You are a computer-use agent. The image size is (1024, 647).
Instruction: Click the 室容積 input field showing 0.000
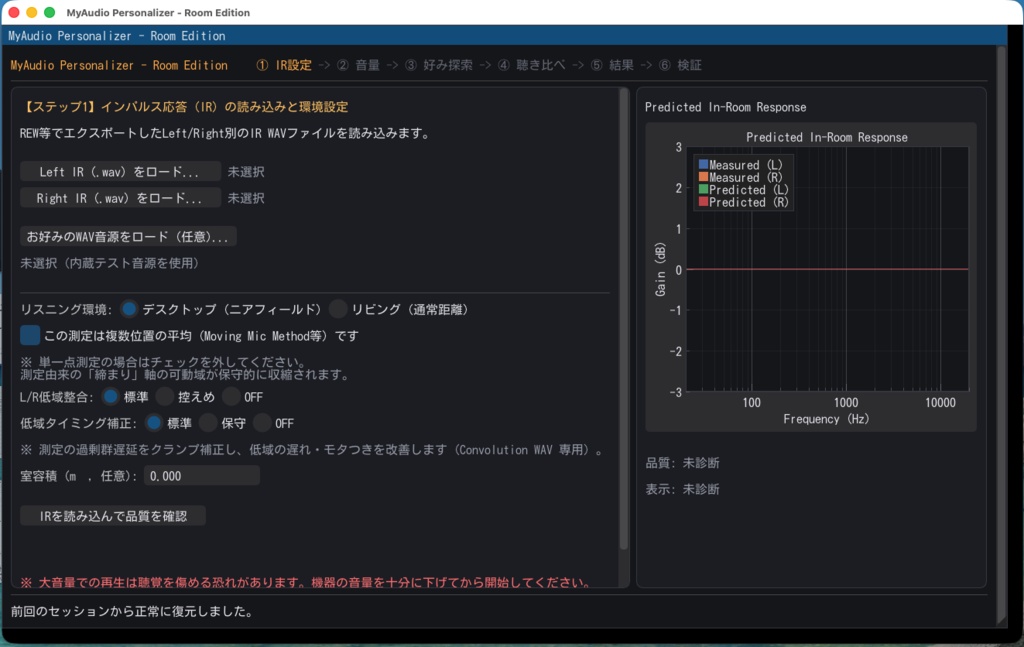pos(202,476)
